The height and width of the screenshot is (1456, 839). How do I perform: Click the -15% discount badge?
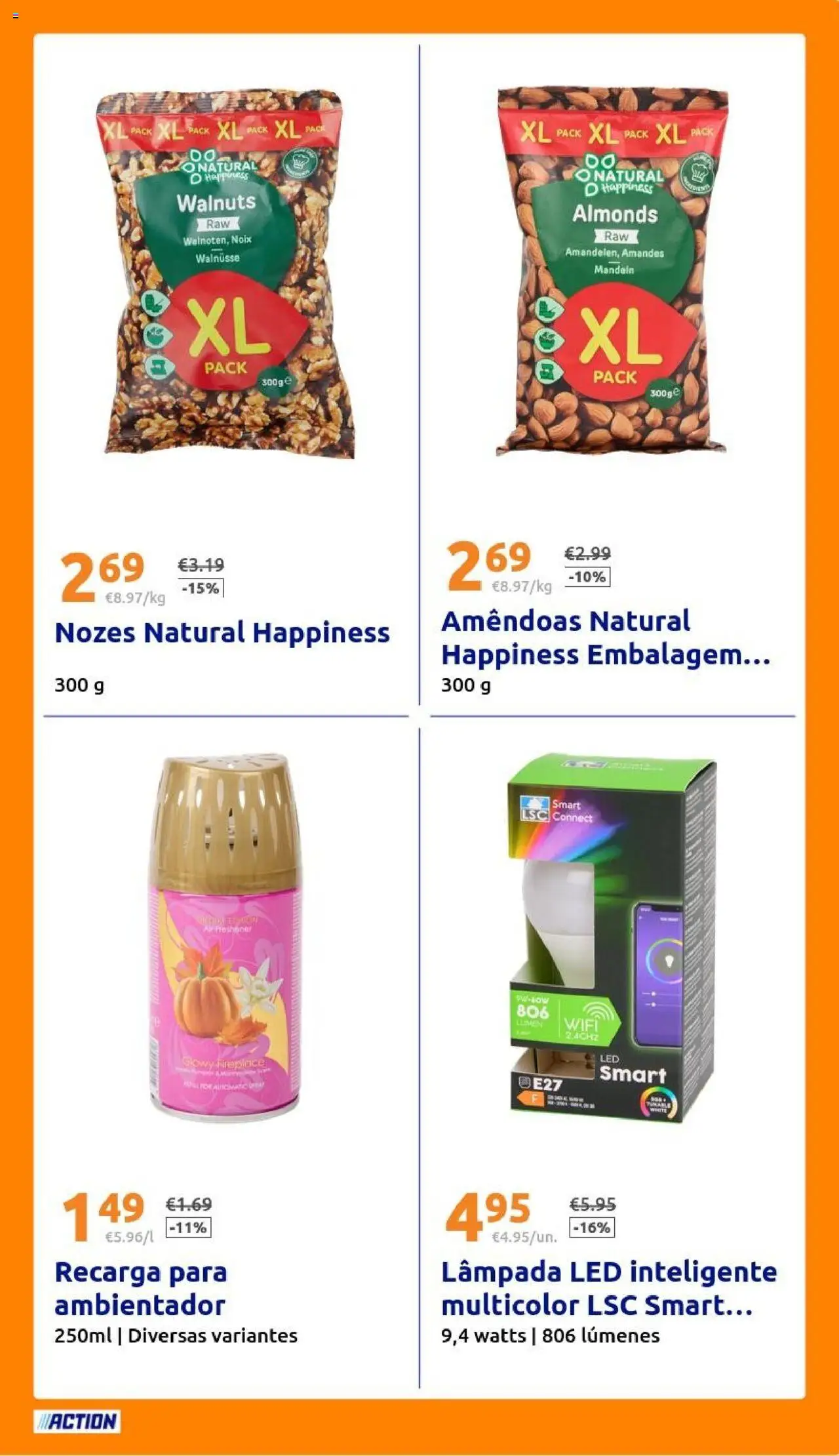[x=201, y=588]
